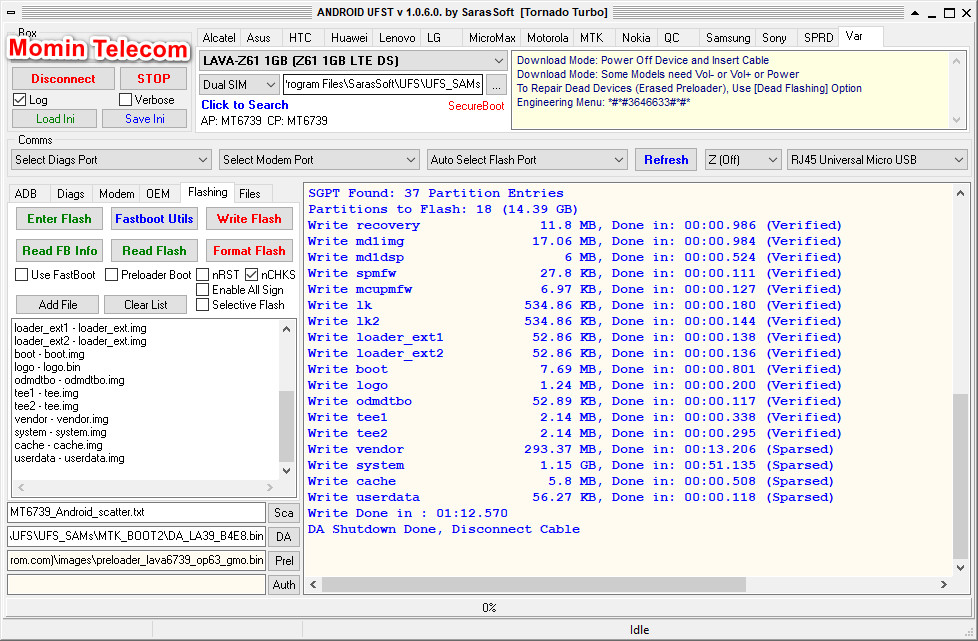Click the Save Ini button
Screen dimensions: 978x641
[145, 118]
